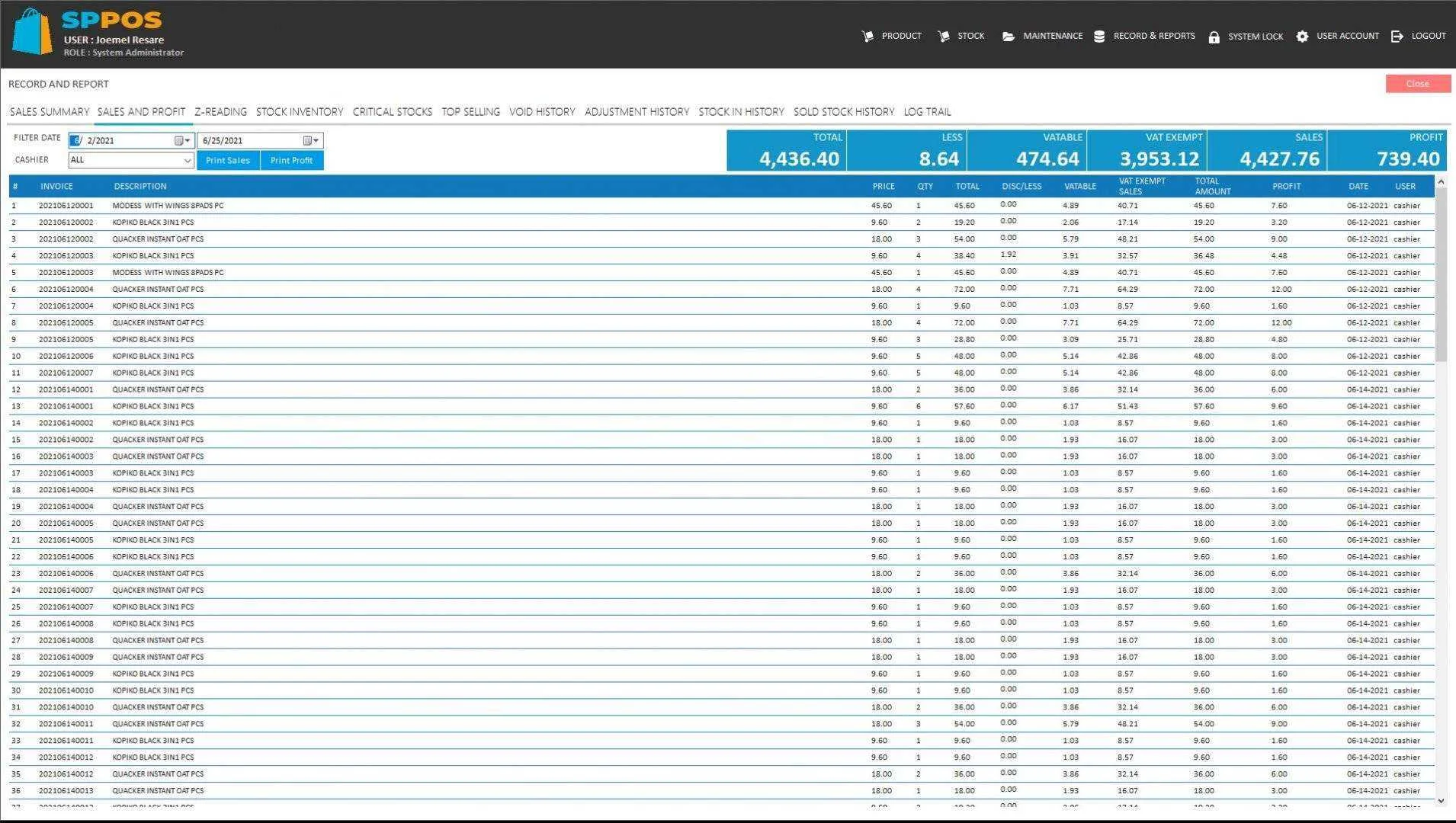Click the TOTAL AMOUNT column header
This screenshot has width=1456, height=823.
(x=1213, y=186)
